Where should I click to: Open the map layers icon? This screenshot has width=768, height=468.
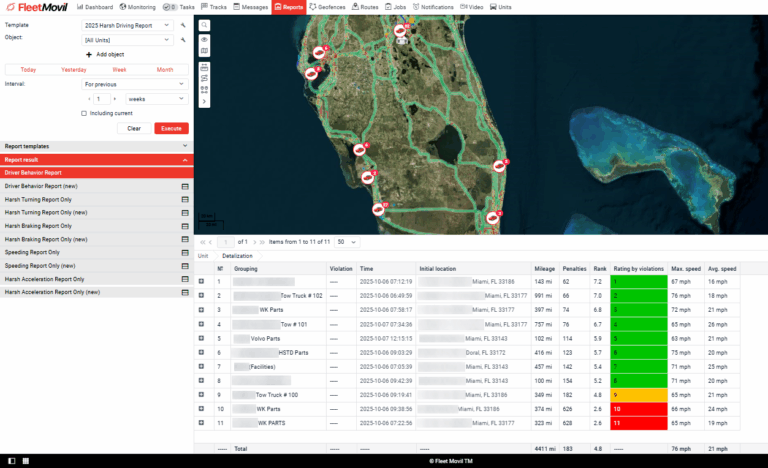click(x=204, y=52)
